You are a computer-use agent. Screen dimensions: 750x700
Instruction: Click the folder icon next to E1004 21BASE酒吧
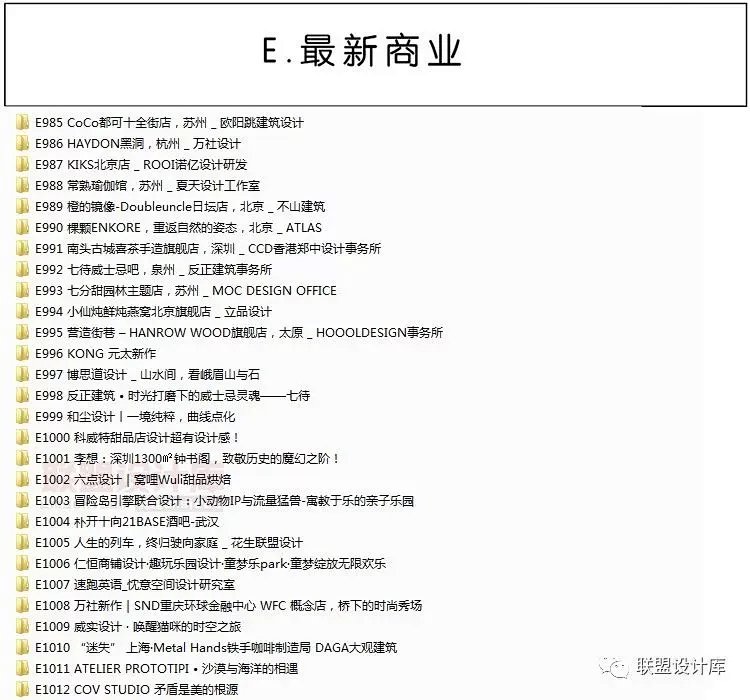click(x=22, y=522)
